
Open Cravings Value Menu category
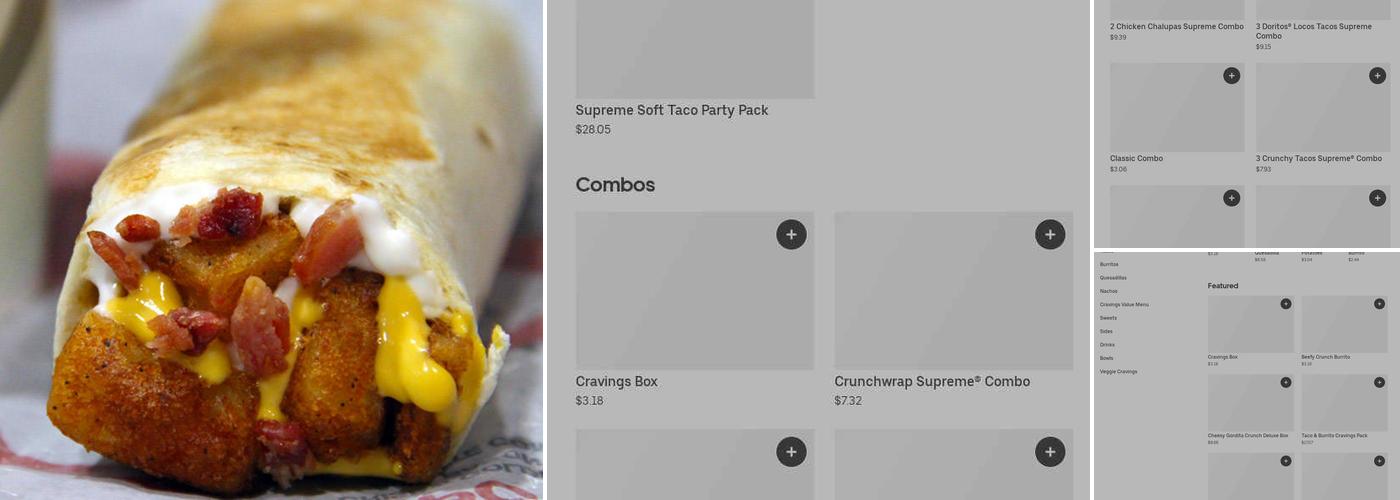(x=1124, y=304)
